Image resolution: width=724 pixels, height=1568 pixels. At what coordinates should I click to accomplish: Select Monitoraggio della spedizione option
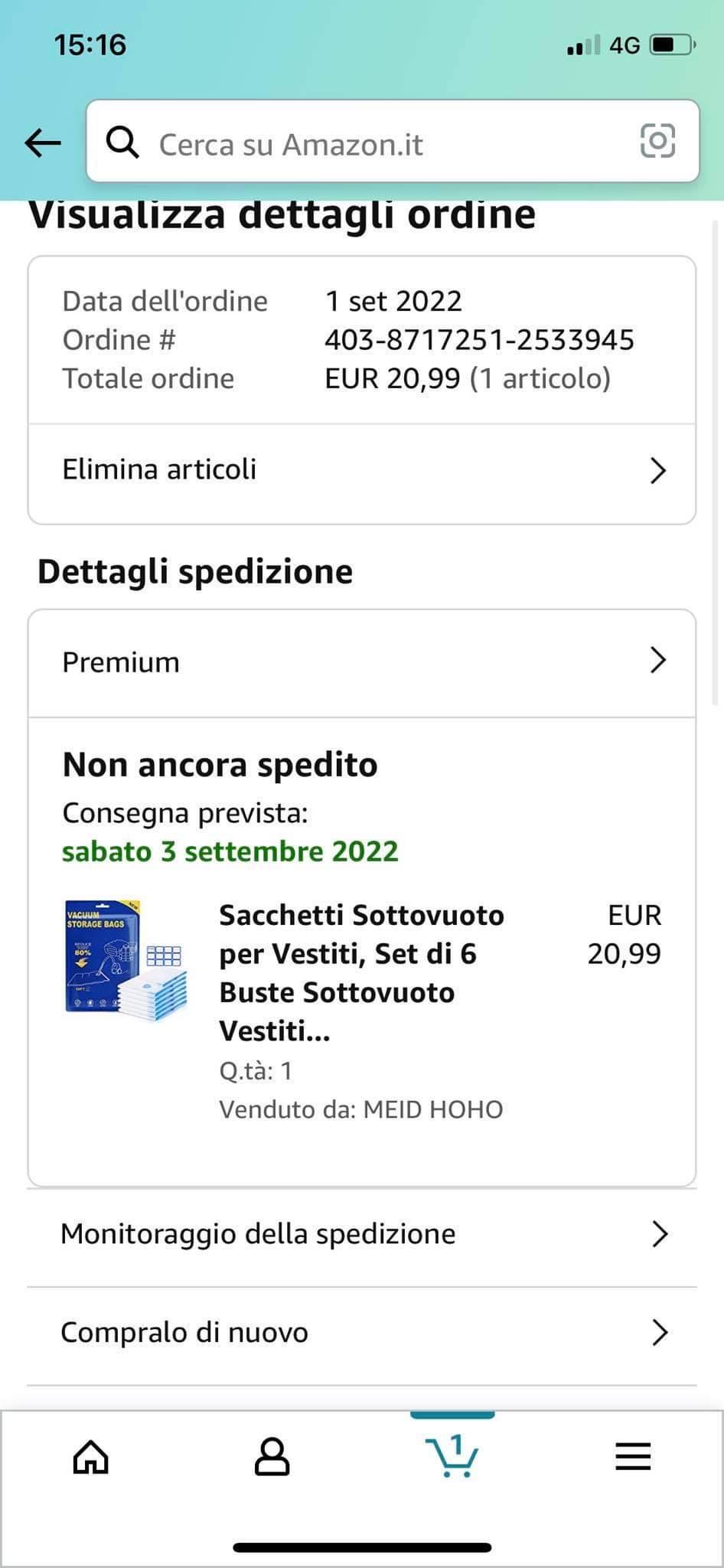coord(258,1234)
